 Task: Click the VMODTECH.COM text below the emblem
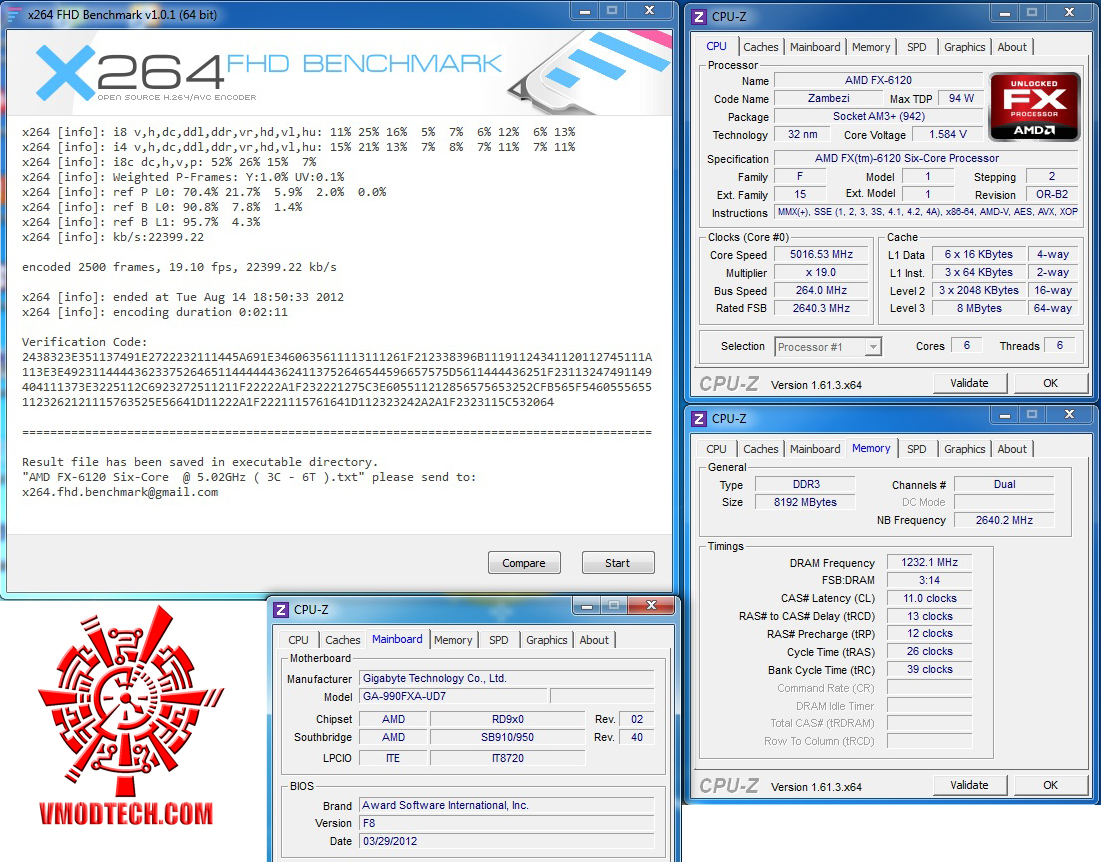(126, 814)
